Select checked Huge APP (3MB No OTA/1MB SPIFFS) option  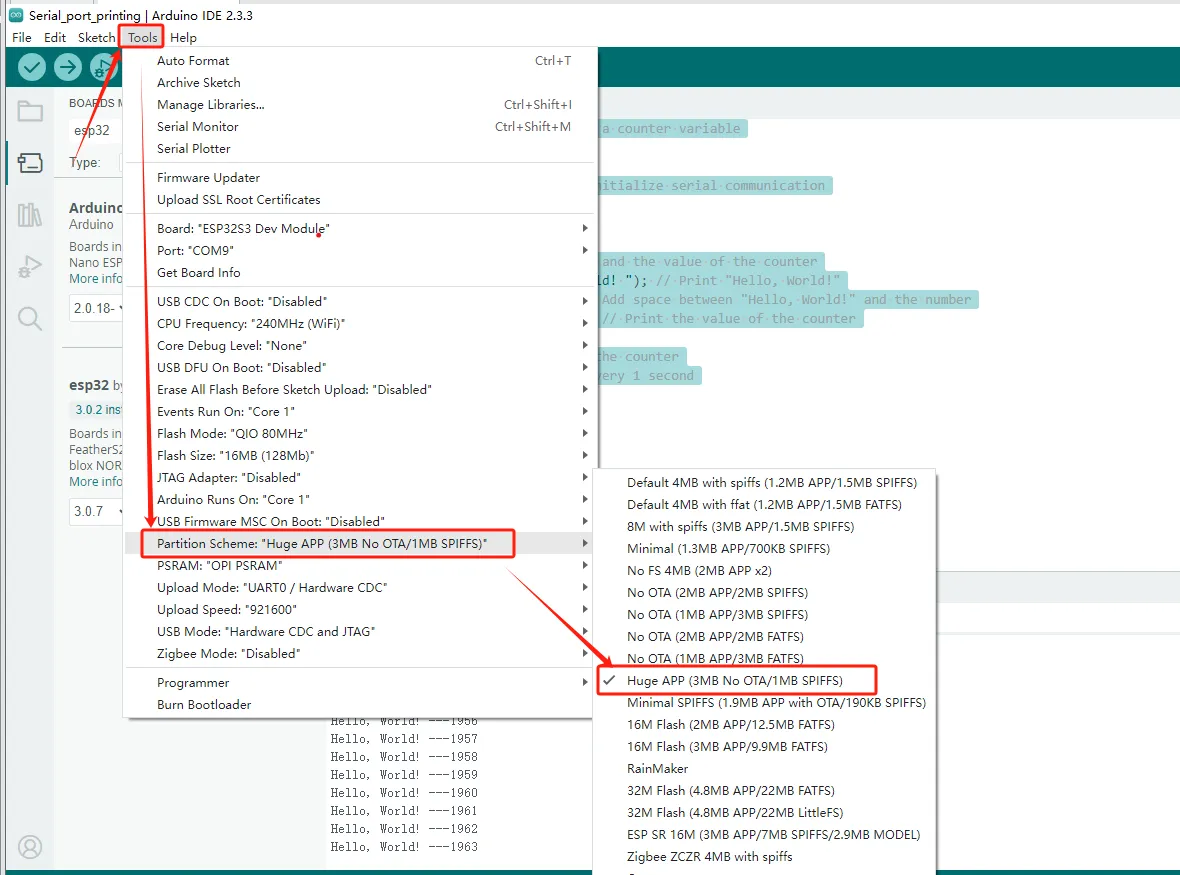[x=734, y=680]
